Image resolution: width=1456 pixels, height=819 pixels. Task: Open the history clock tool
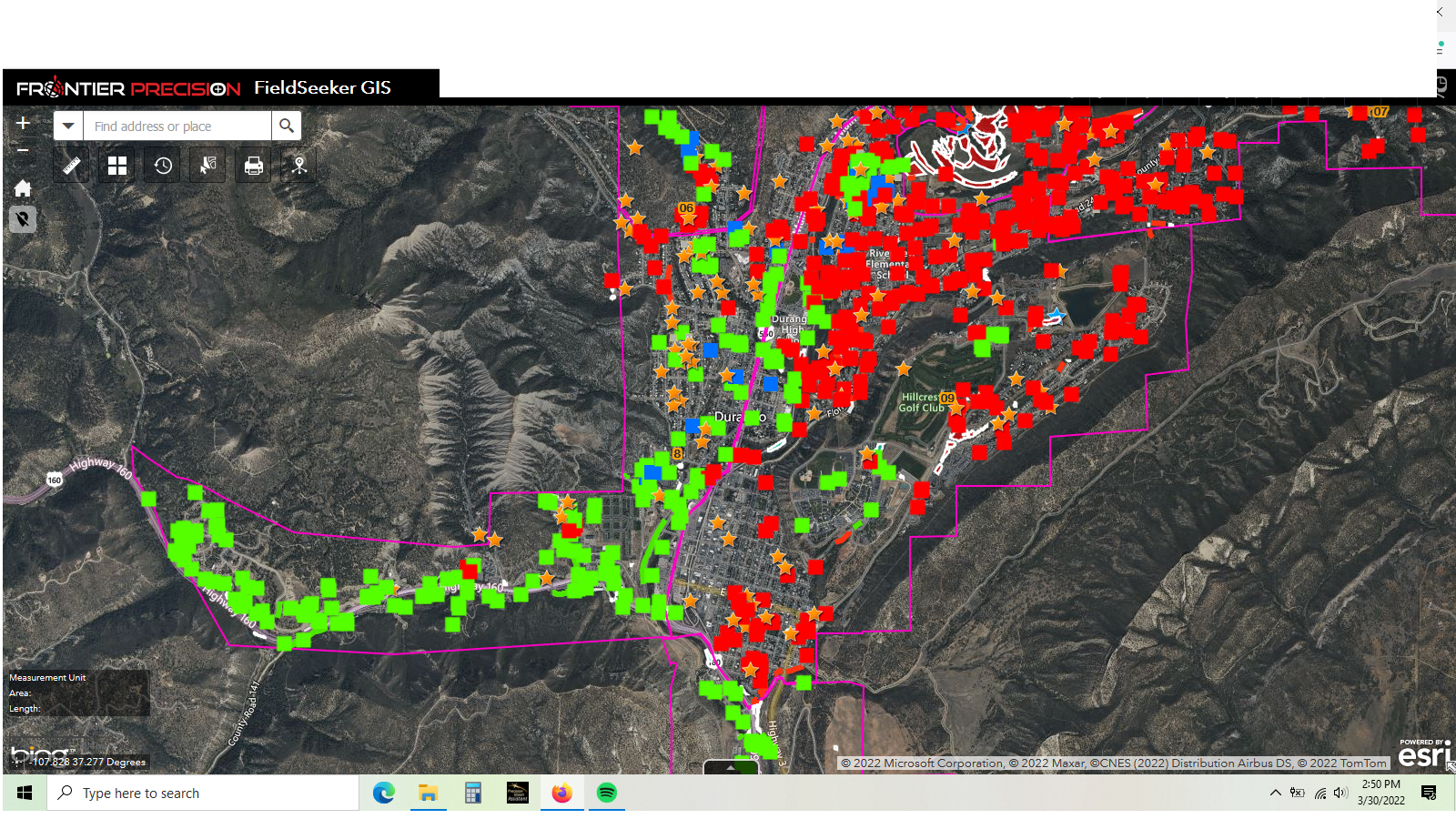point(163,166)
